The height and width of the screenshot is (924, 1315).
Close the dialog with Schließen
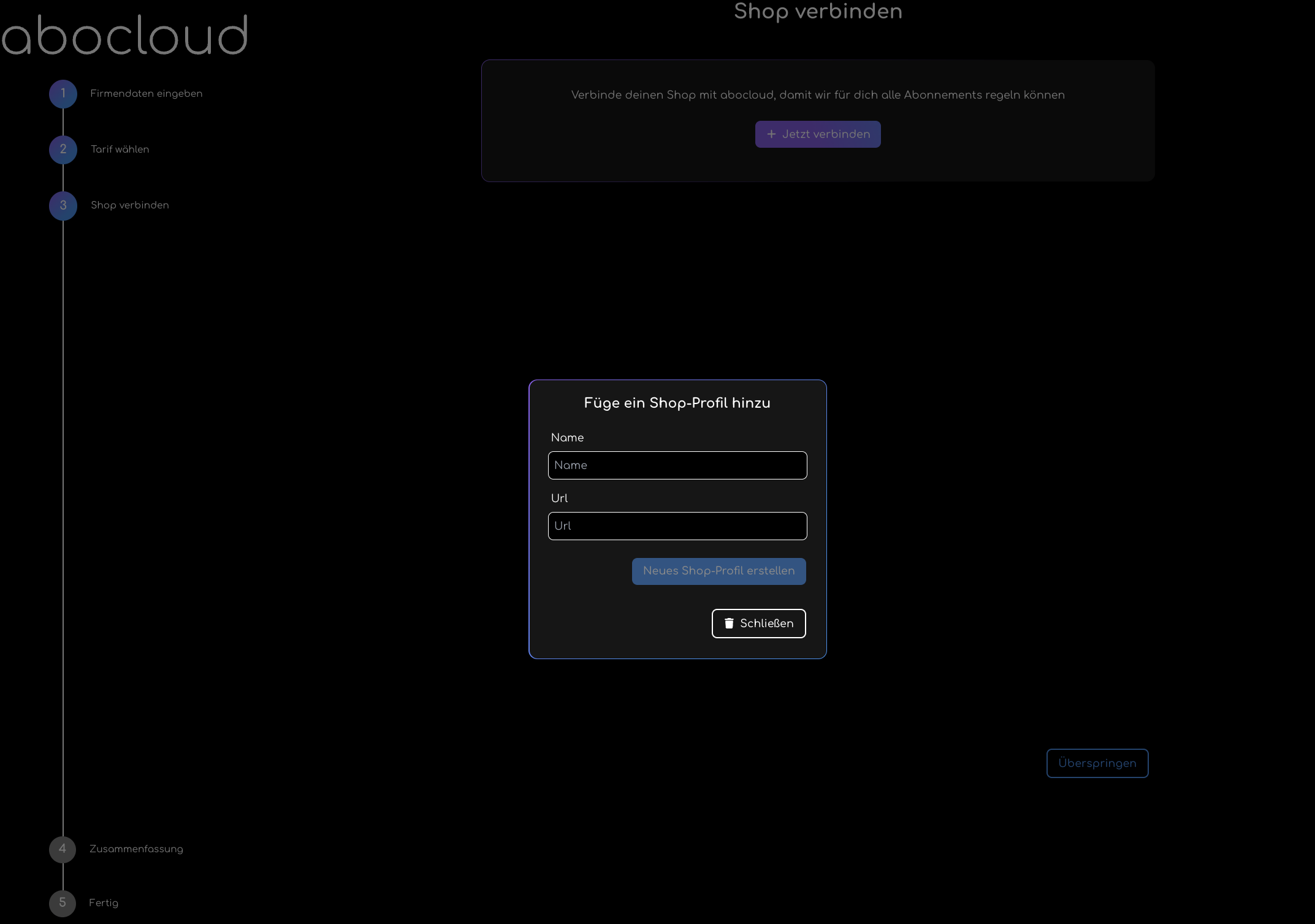[x=759, y=624]
